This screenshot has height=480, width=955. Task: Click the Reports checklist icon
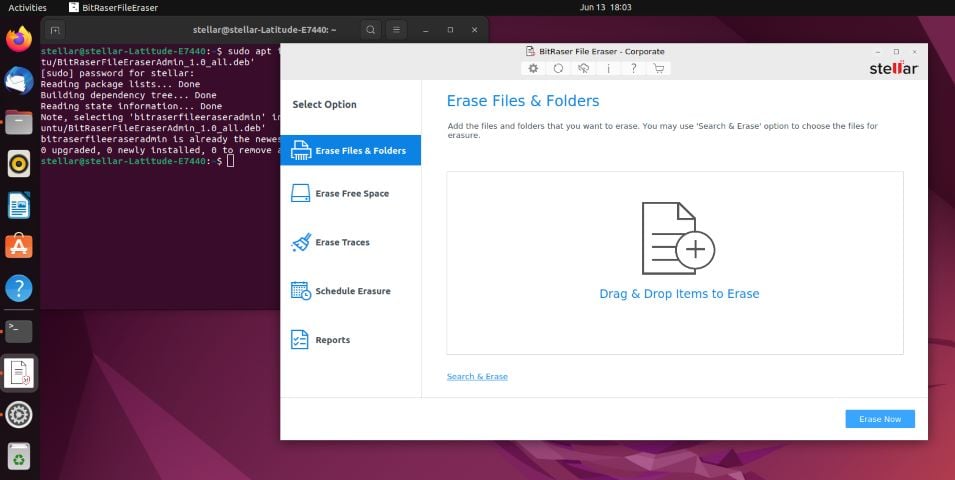(300, 339)
